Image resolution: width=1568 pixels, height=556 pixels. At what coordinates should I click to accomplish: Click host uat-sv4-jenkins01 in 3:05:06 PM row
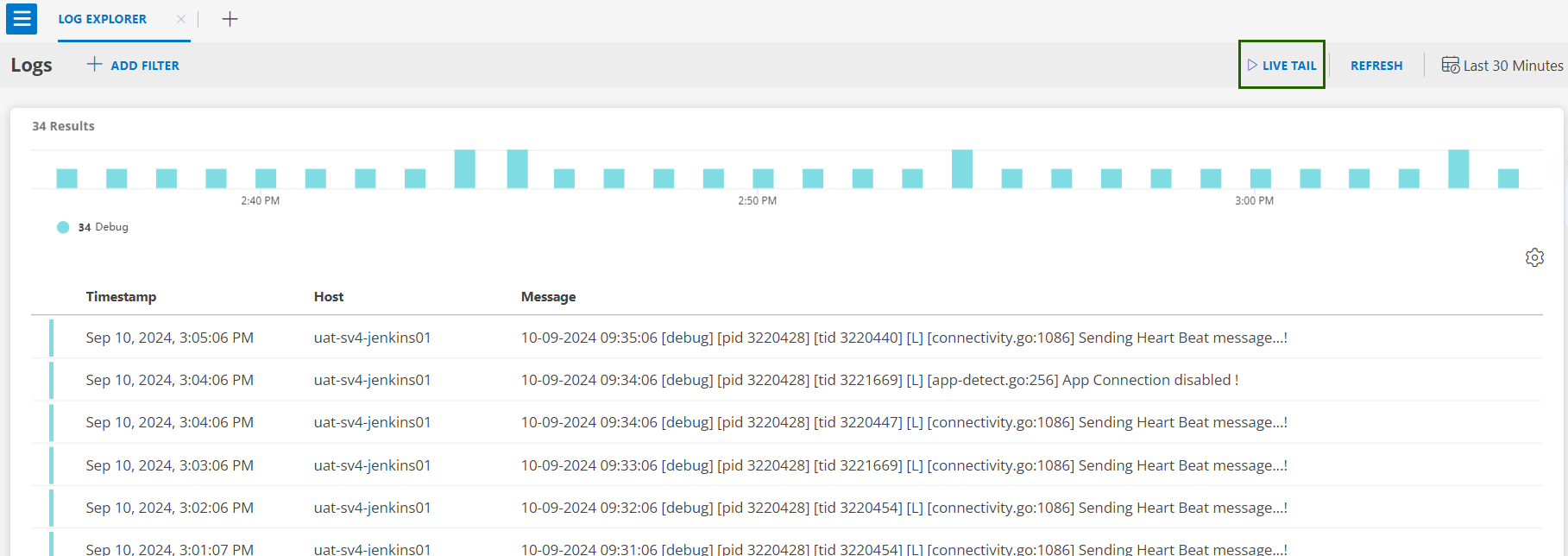[x=372, y=338]
